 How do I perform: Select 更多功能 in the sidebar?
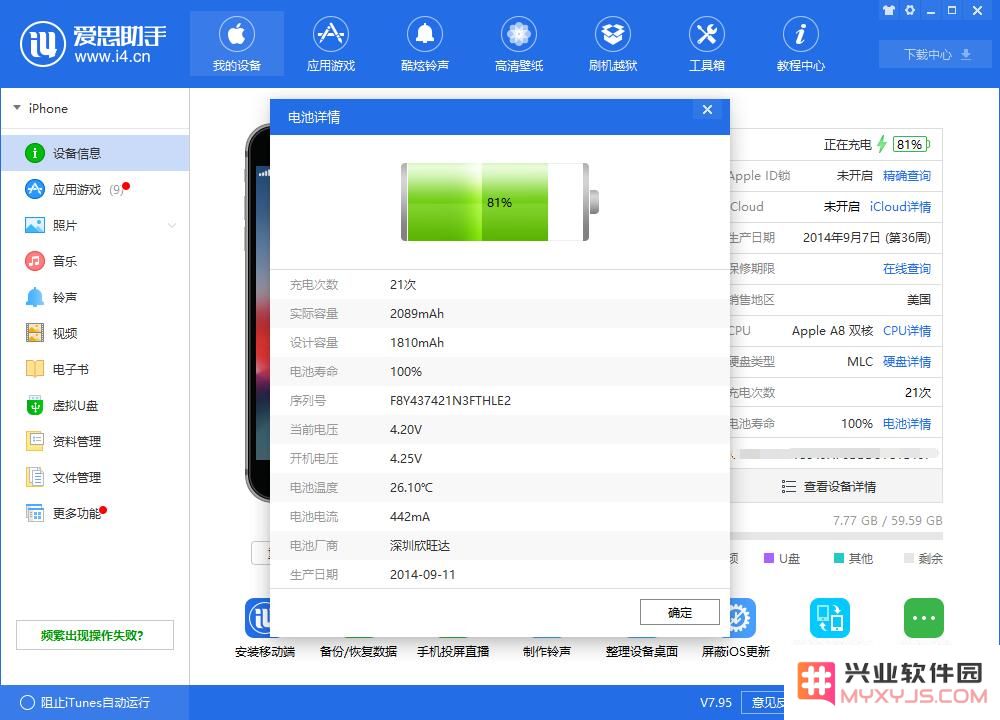[x=95, y=513]
